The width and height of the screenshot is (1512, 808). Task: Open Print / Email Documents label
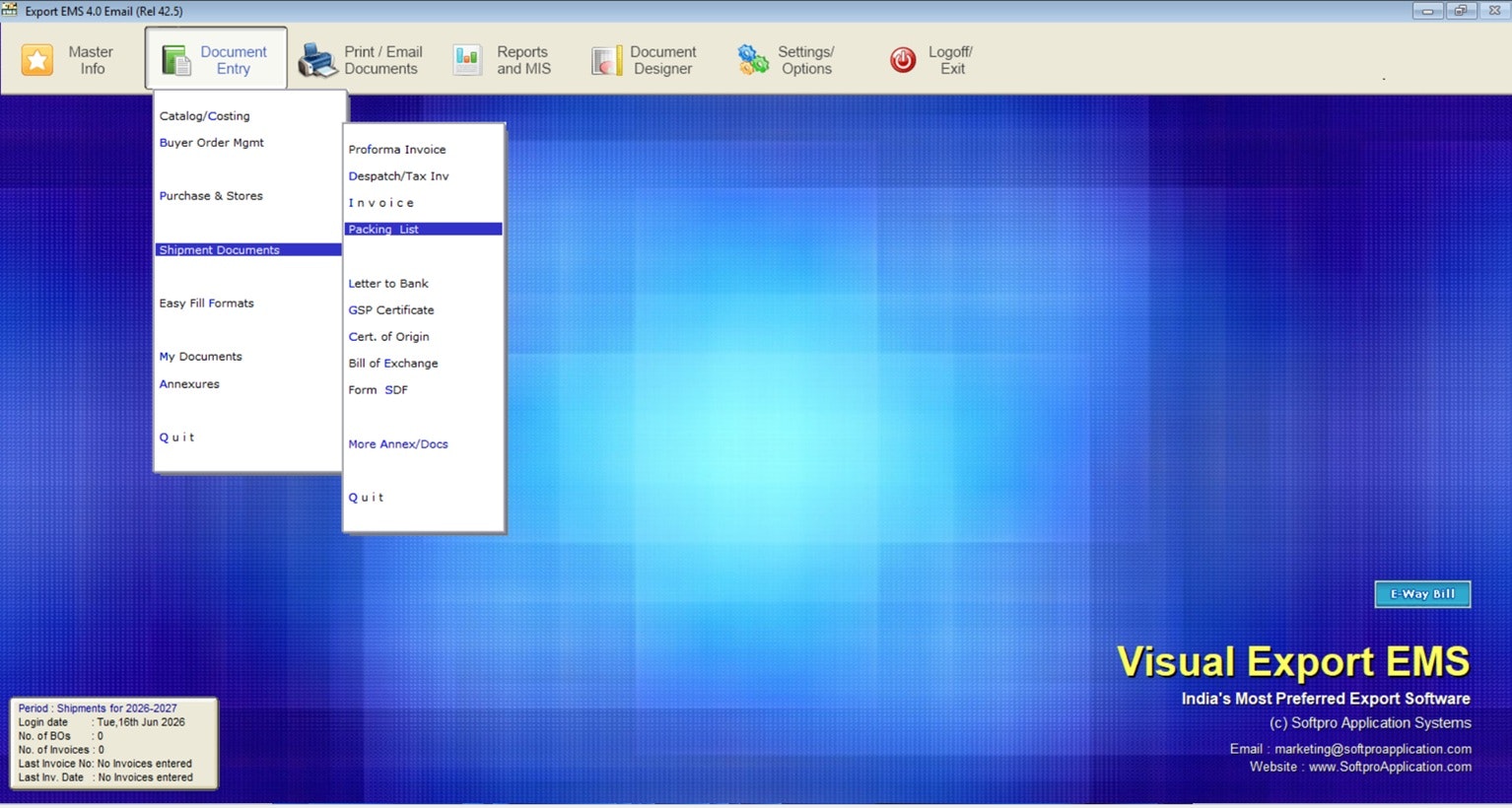click(382, 60)
